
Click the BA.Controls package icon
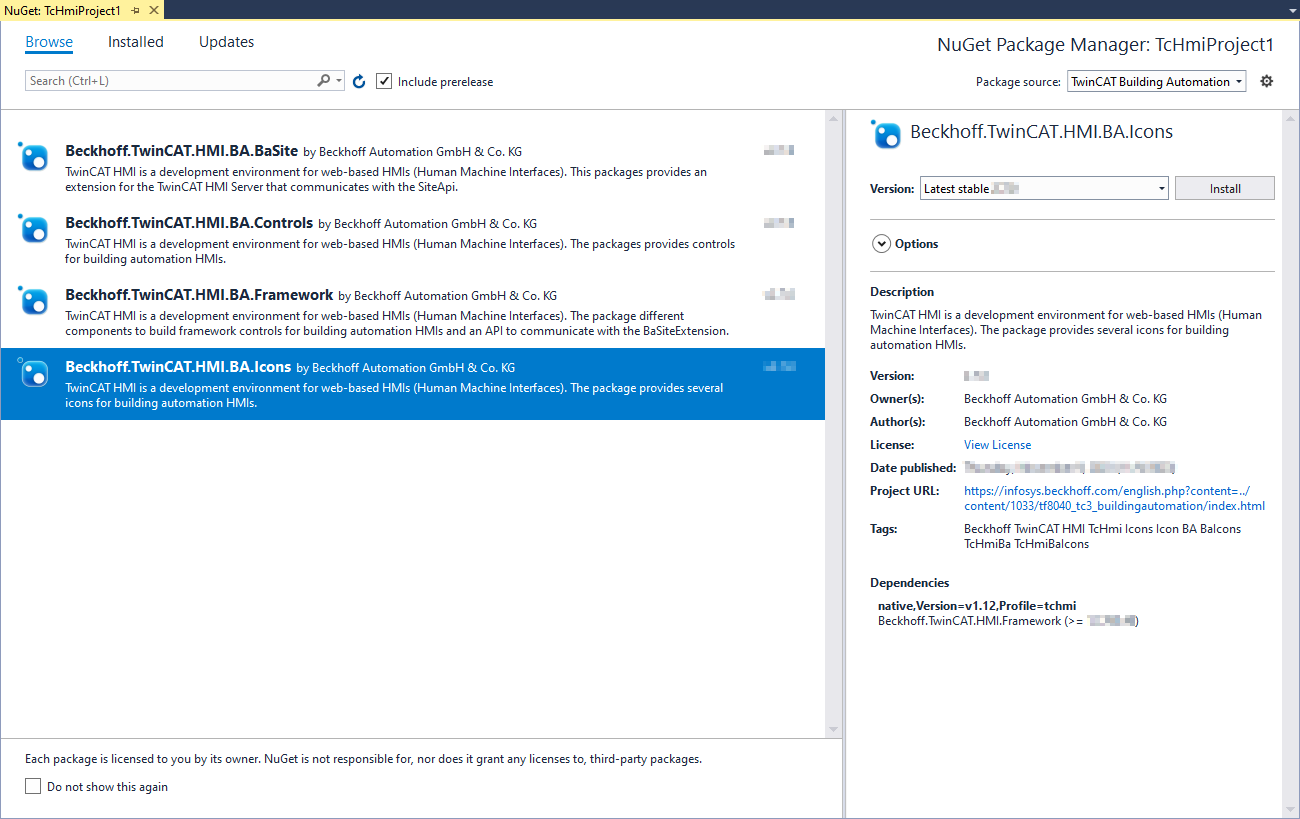34,229
